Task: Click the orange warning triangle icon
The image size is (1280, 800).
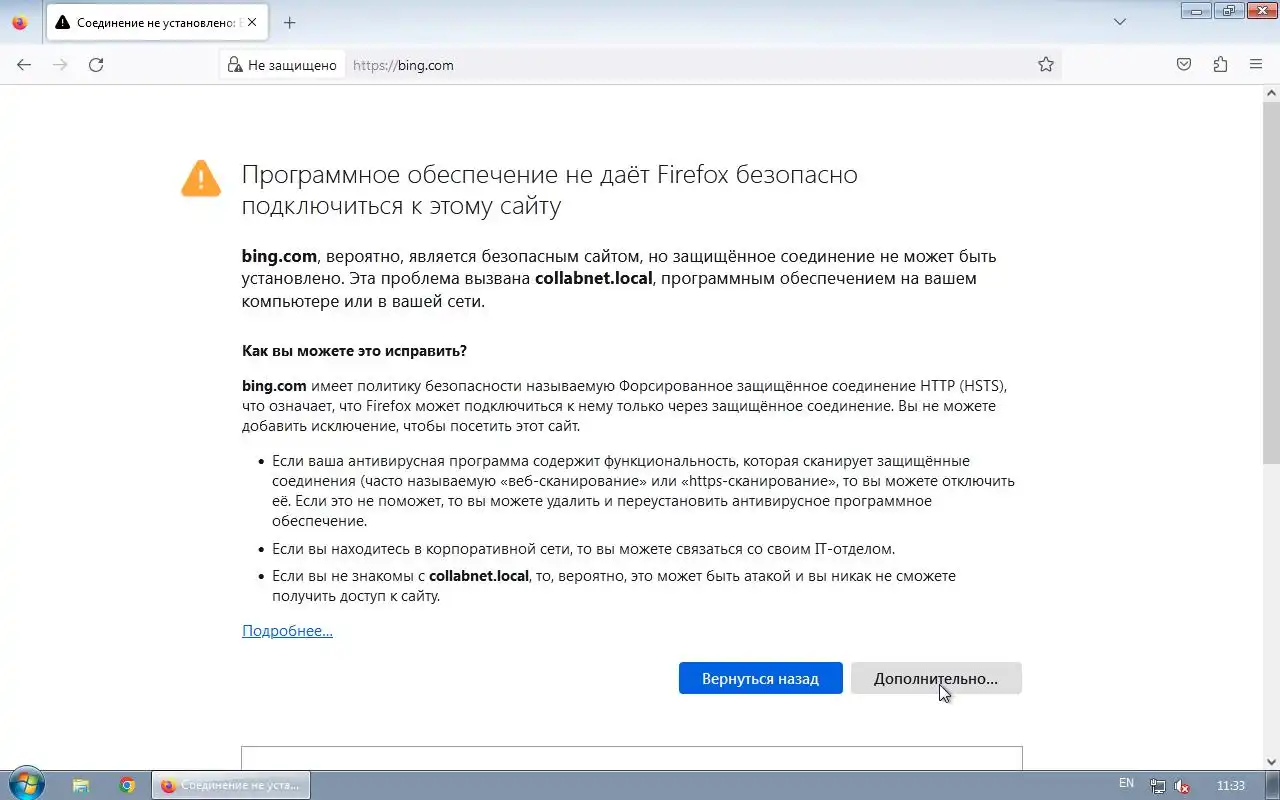Action: tap(201, 179)
